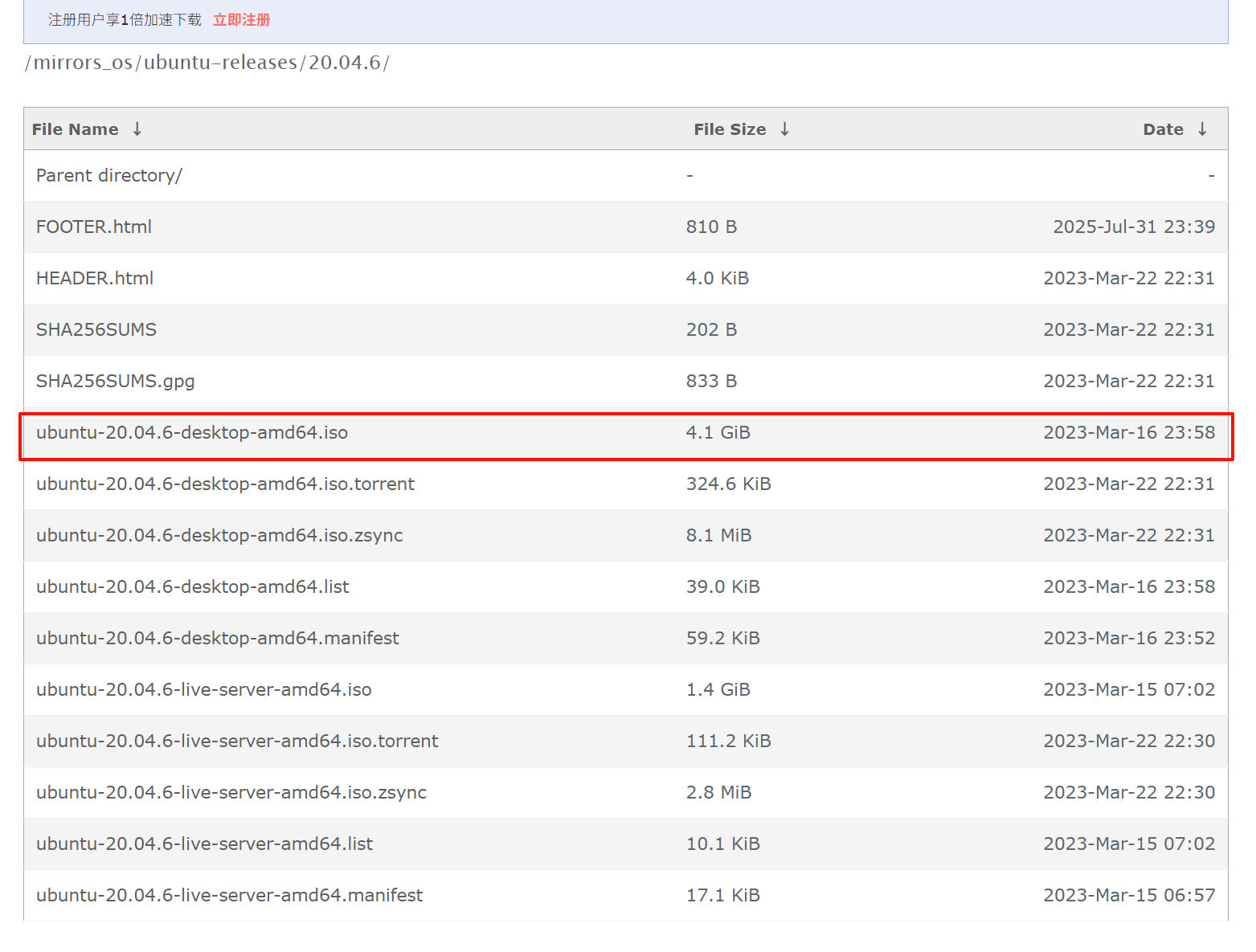The image size is (1256, 952).
Task: Click the 1.4 GiB size cell
Action: tap(718, 689)
